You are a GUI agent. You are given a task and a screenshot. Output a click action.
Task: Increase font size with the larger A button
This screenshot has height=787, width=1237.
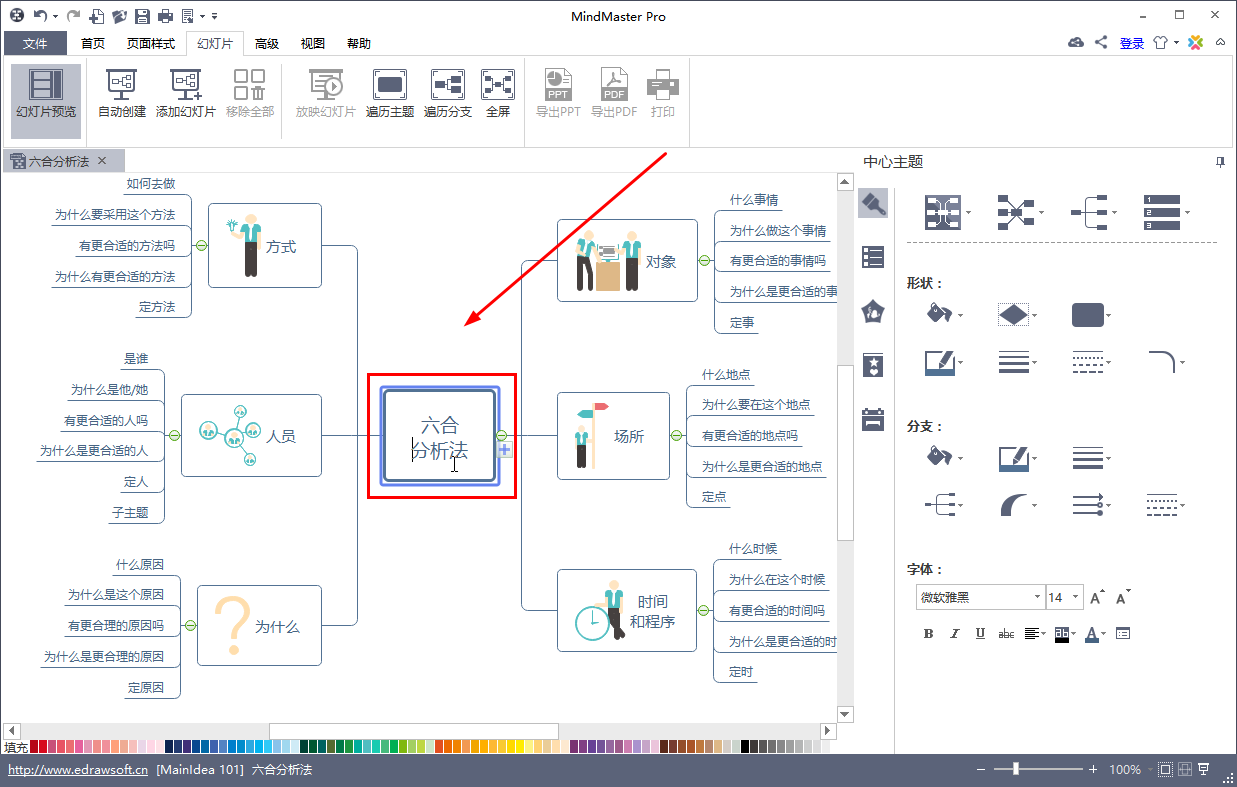(x=1097, y=597)
